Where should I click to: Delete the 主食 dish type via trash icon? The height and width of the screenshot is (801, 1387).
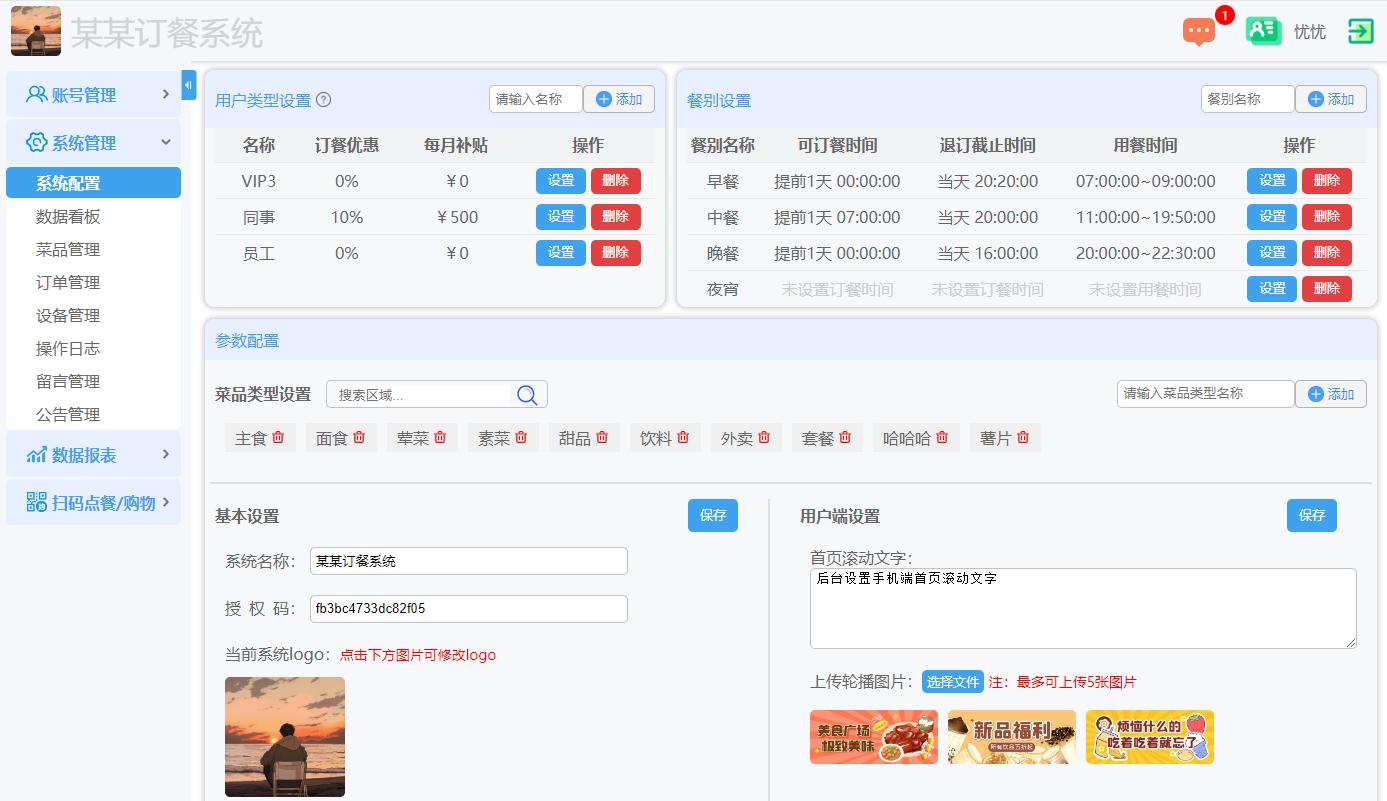pos(275,437)
